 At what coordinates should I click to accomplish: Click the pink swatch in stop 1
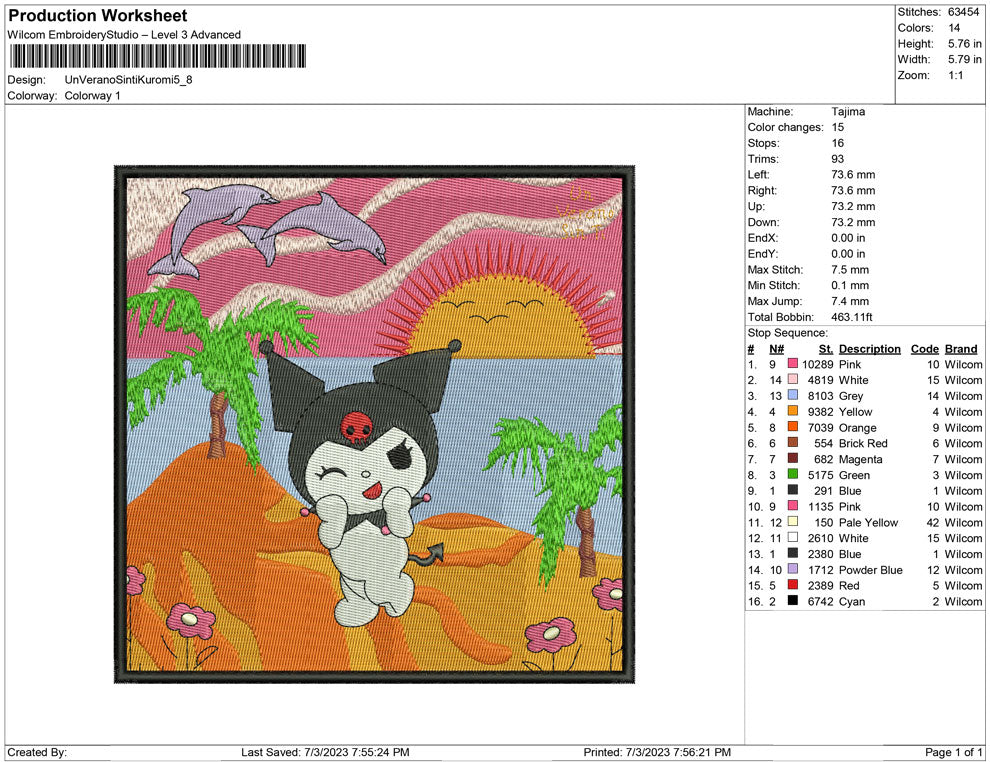coord(792,364)
